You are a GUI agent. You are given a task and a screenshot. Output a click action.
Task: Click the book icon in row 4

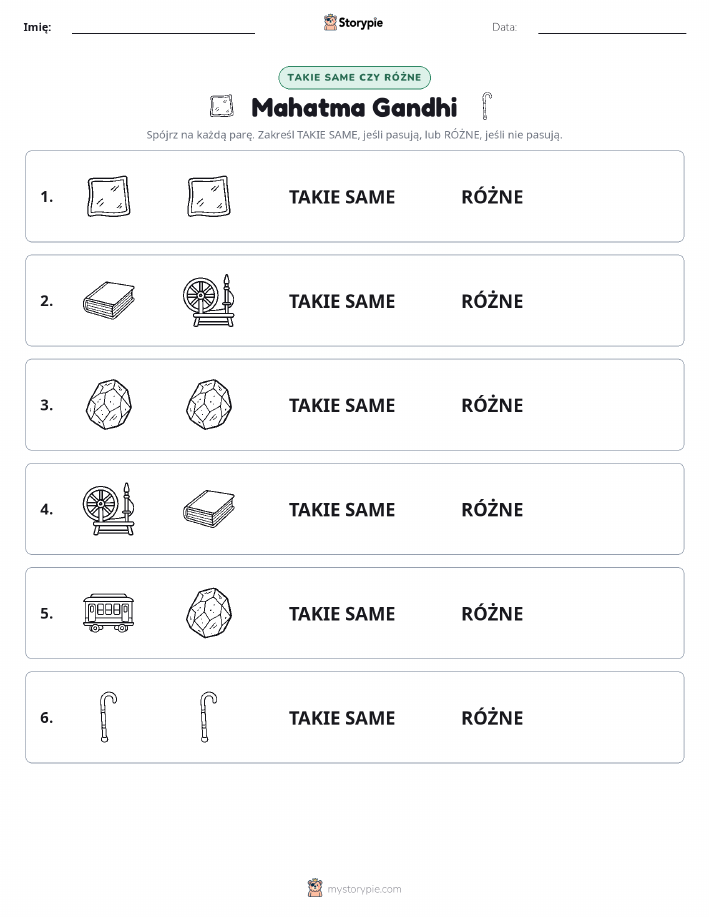coord(209,509)
